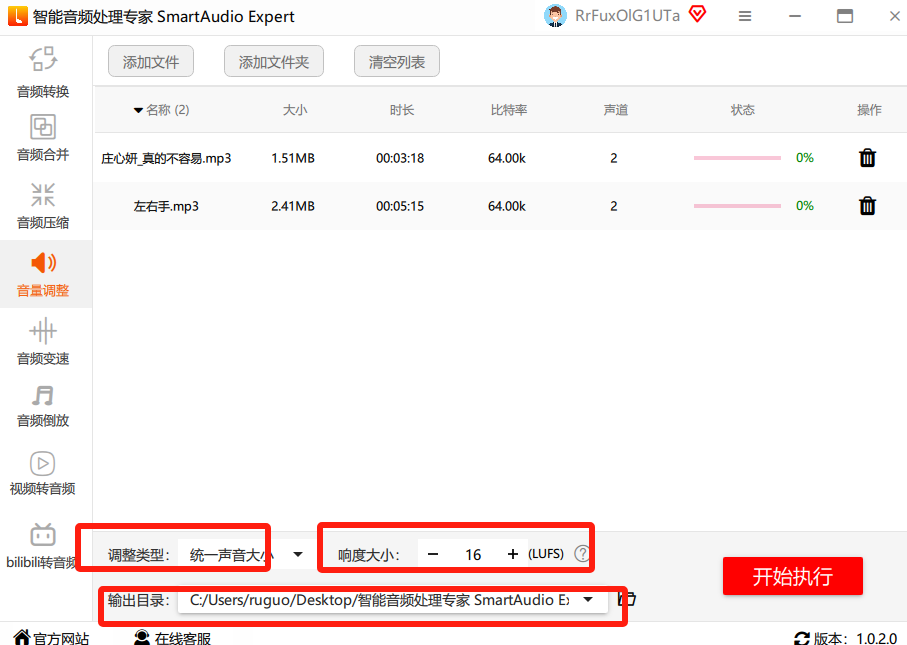Click the 声道 column header
The width and height of the screenshot is (907, 645).
(616, 110)
